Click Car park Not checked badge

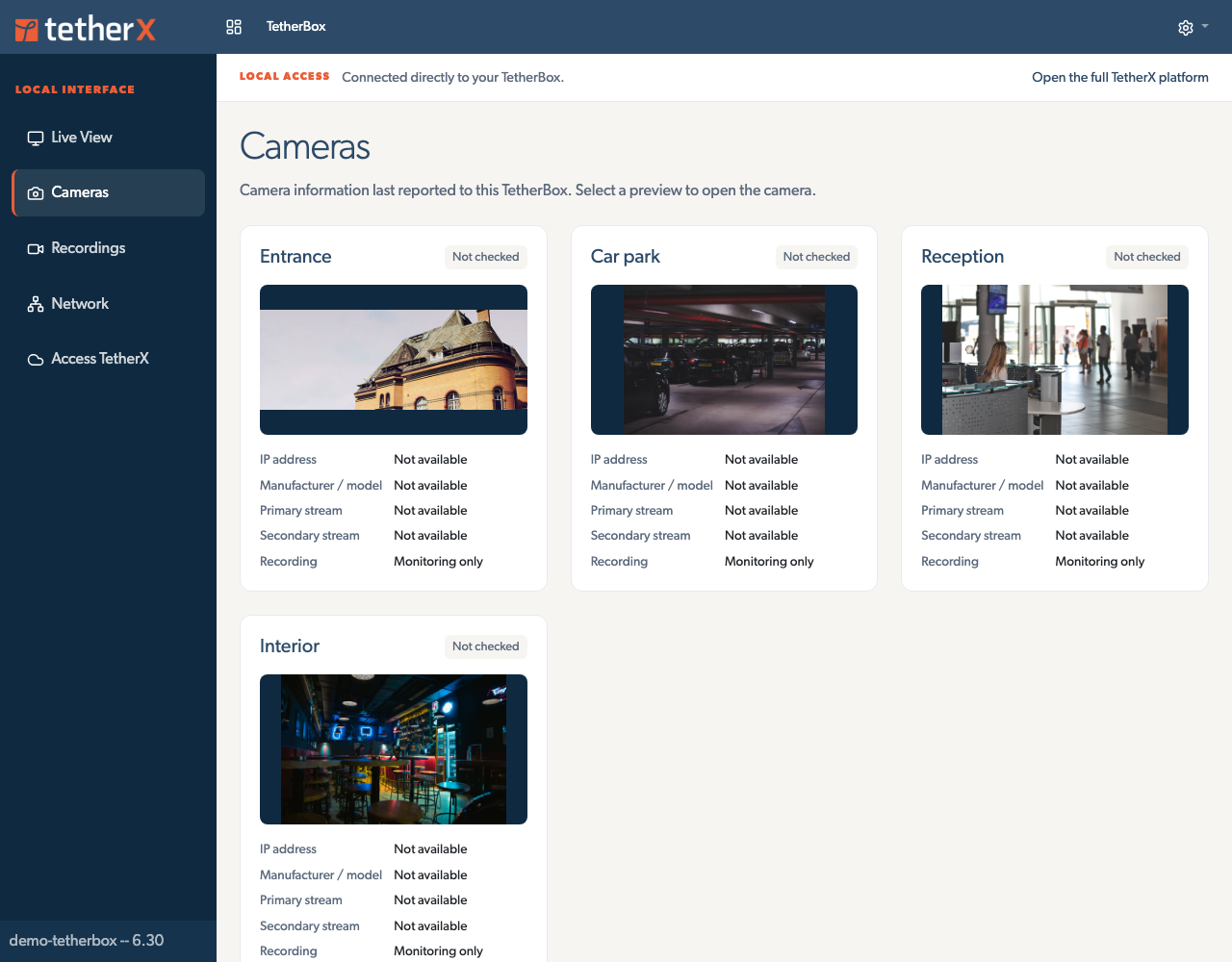(816, 257)
